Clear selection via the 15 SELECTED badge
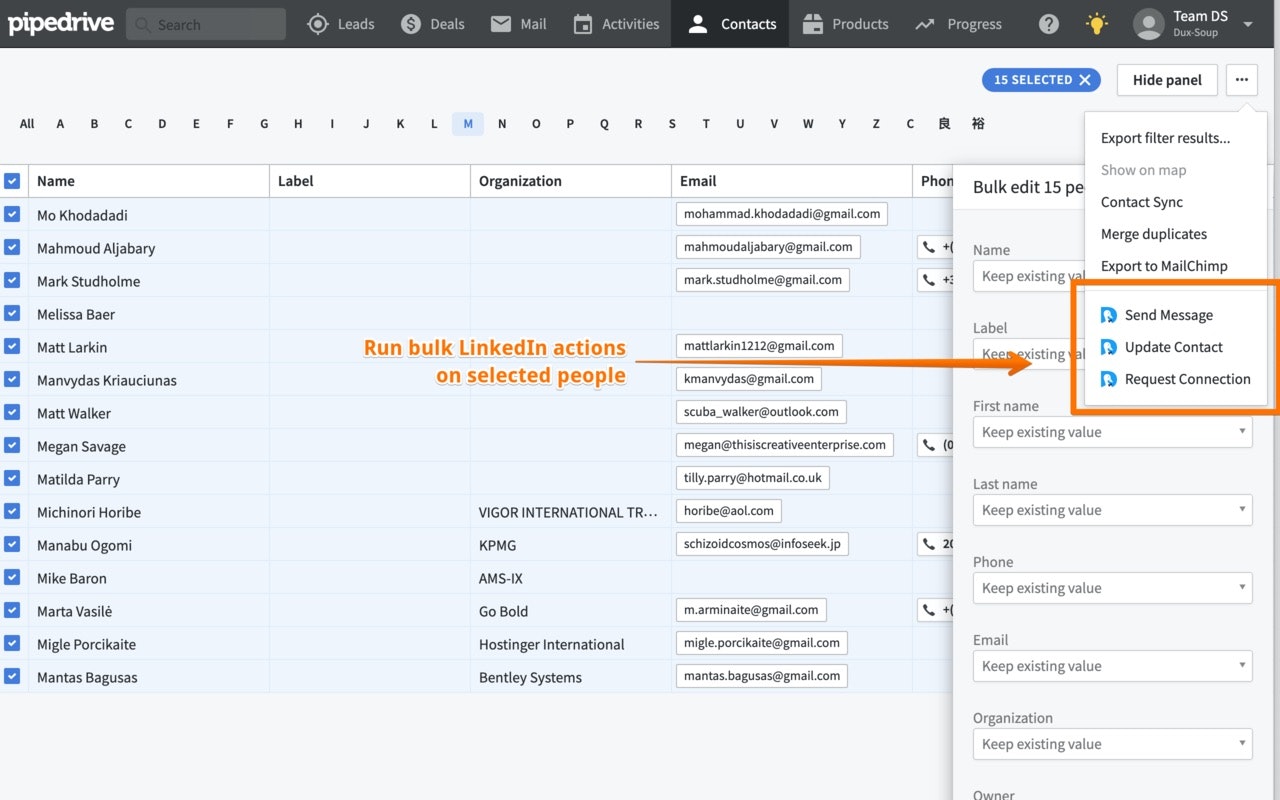Viewport: 1280px width, 800px height. [1040, 79]
